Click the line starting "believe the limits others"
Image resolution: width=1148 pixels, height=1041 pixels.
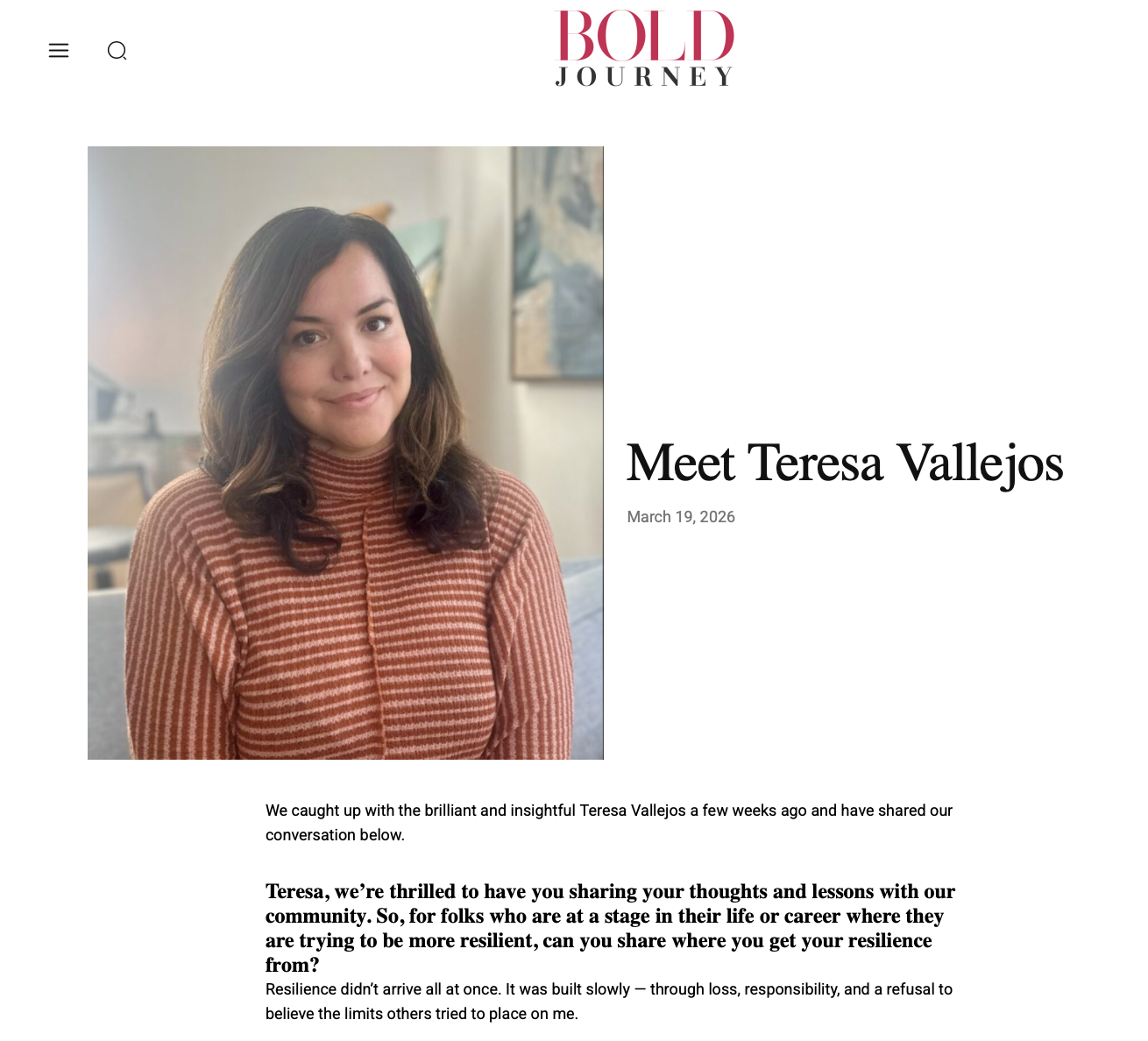coord(422,1014)
